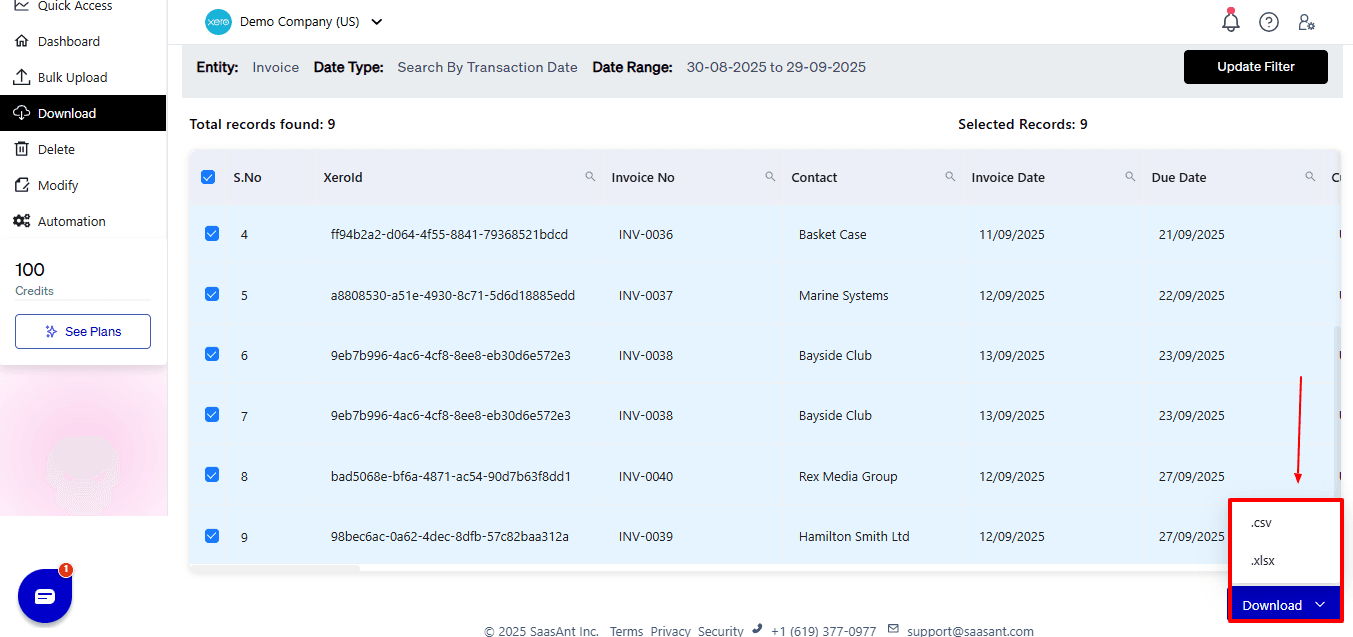Screen dimensions: 1353x637
Task: Uncheck the row 4 Basket Case checkbox
Action: [x=212, y=234]
